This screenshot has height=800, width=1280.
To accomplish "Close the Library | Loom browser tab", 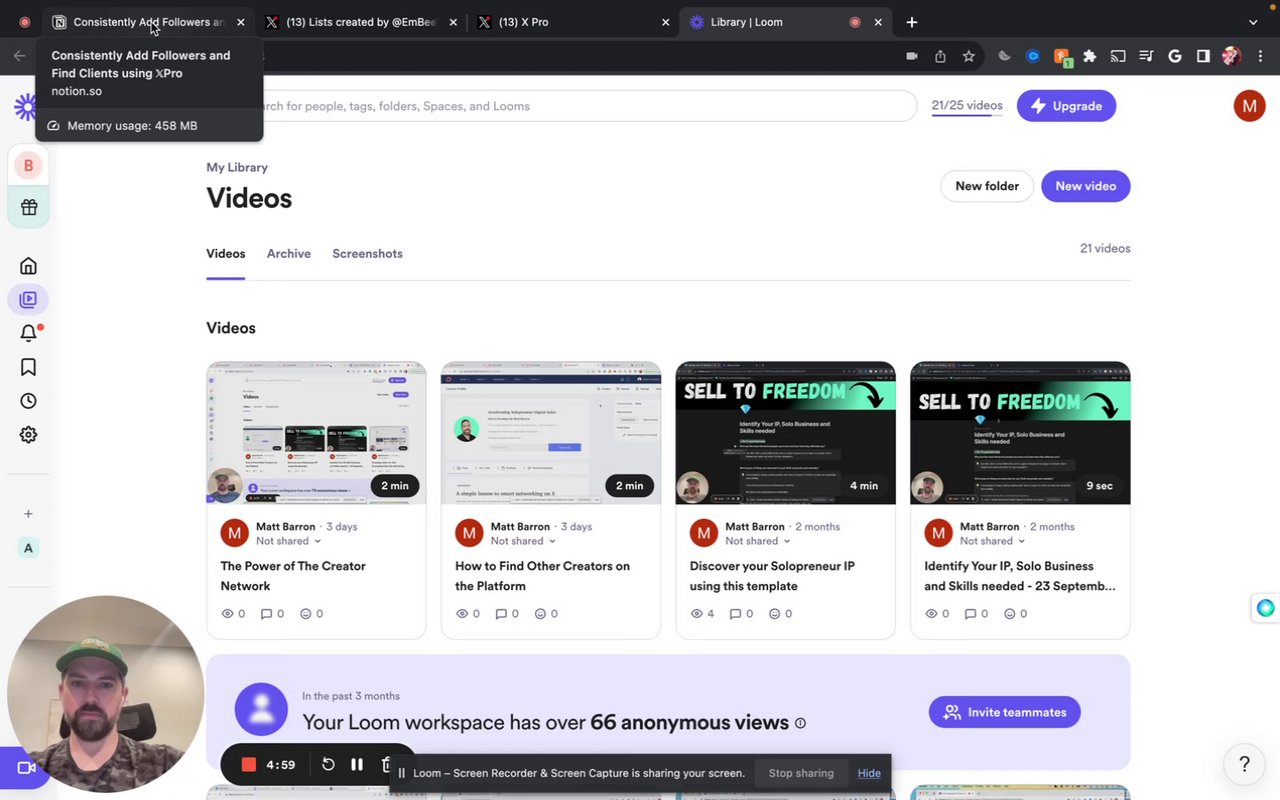I will pyautogui.click(x=878, y=22).
